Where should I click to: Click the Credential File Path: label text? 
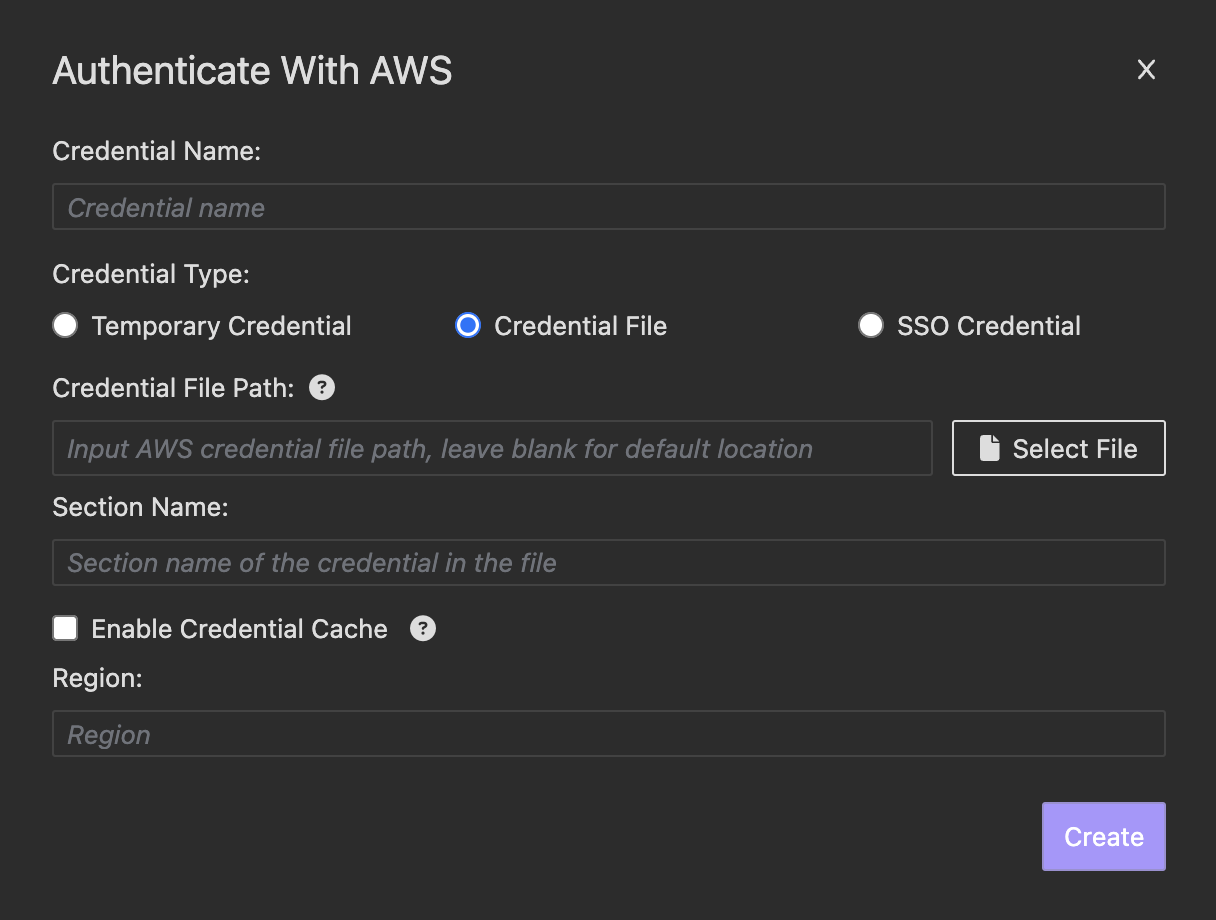(174, 389)
